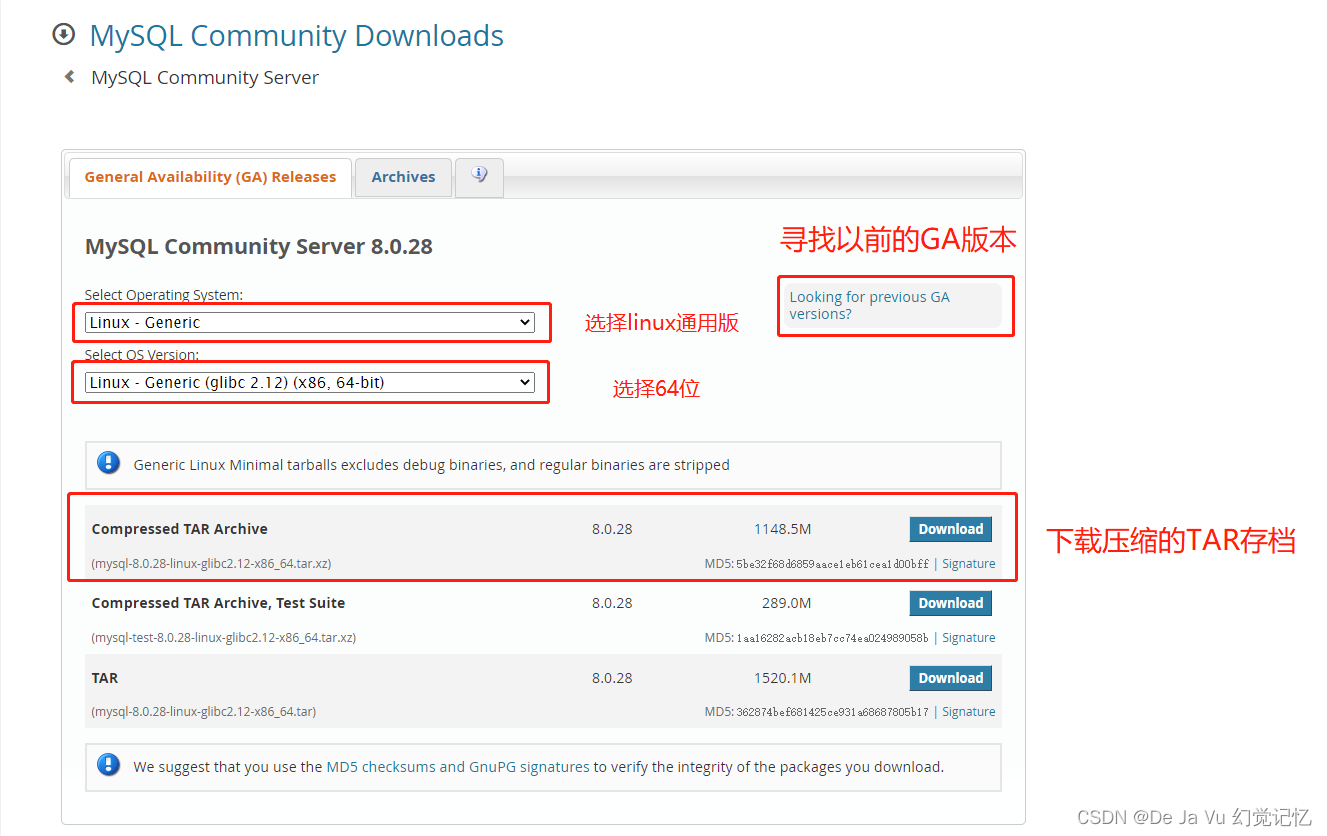Download the Compressed TAR Archive
Image resolution: width=1327 pixels, height=836 pixels.
tap(950, 529)
